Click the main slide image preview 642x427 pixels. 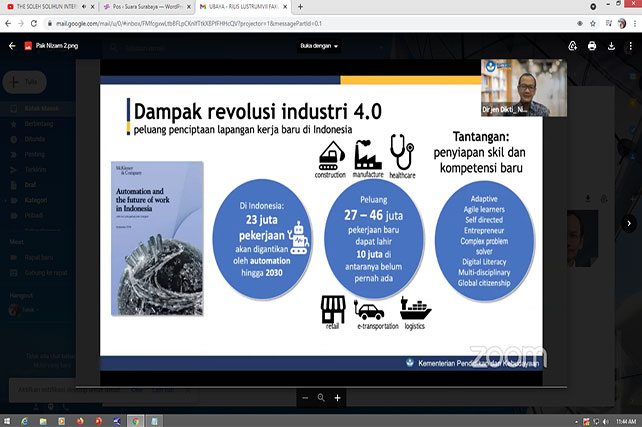pyautogui.click(x=321, y=222)
